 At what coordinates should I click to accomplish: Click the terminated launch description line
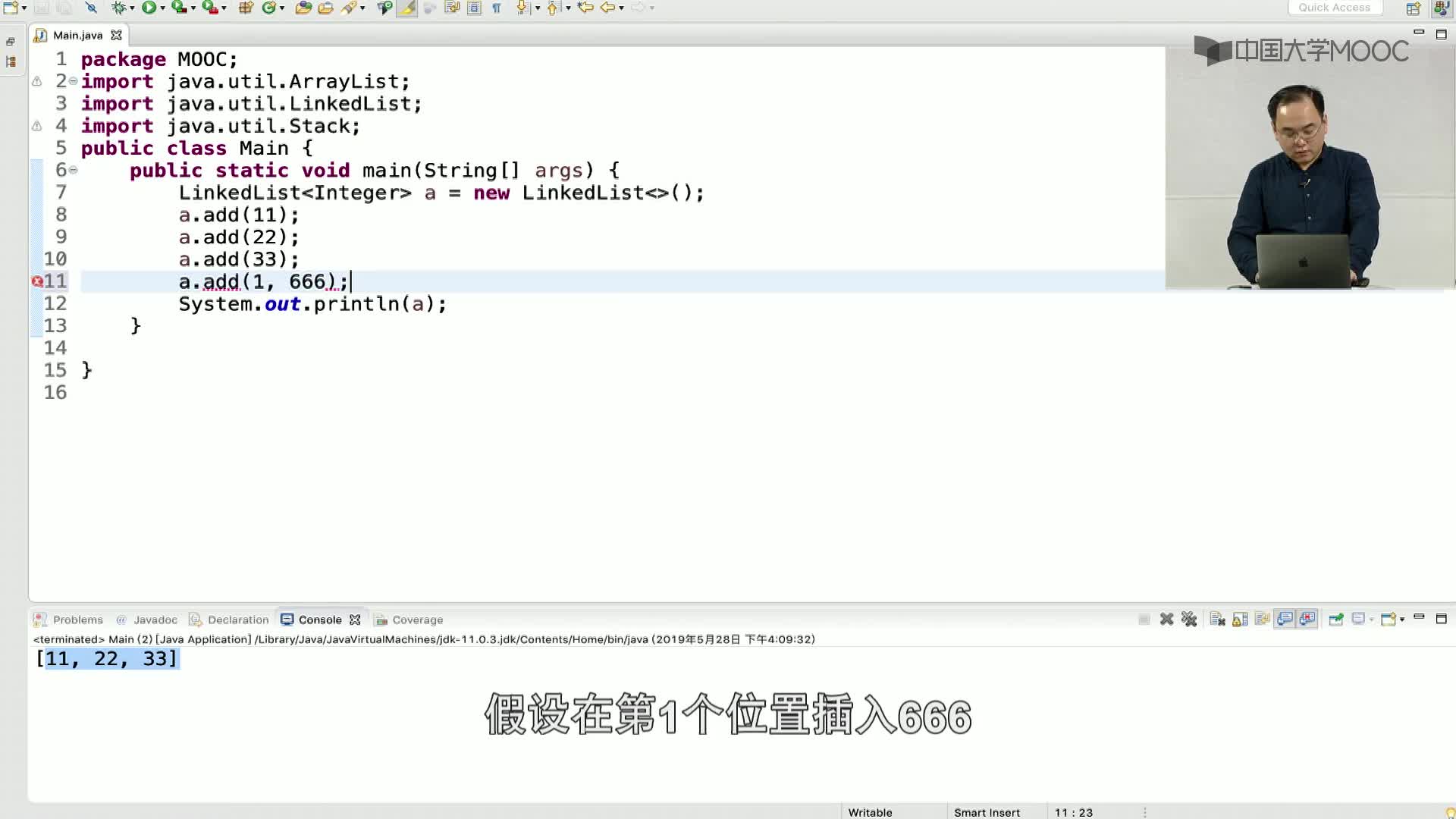point(424,639)
